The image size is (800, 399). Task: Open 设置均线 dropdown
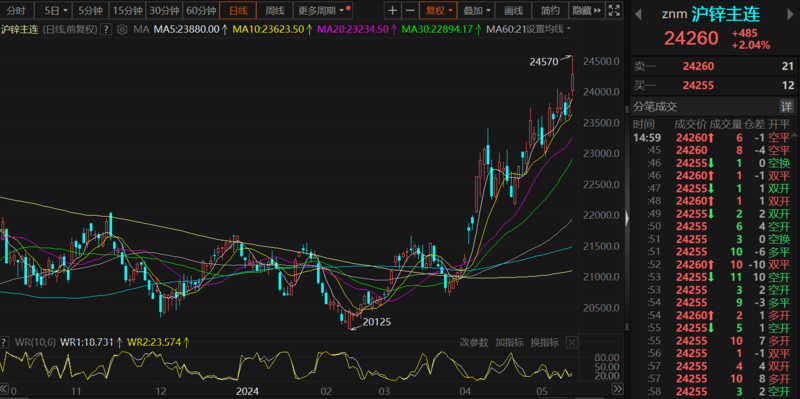[549, 30]
